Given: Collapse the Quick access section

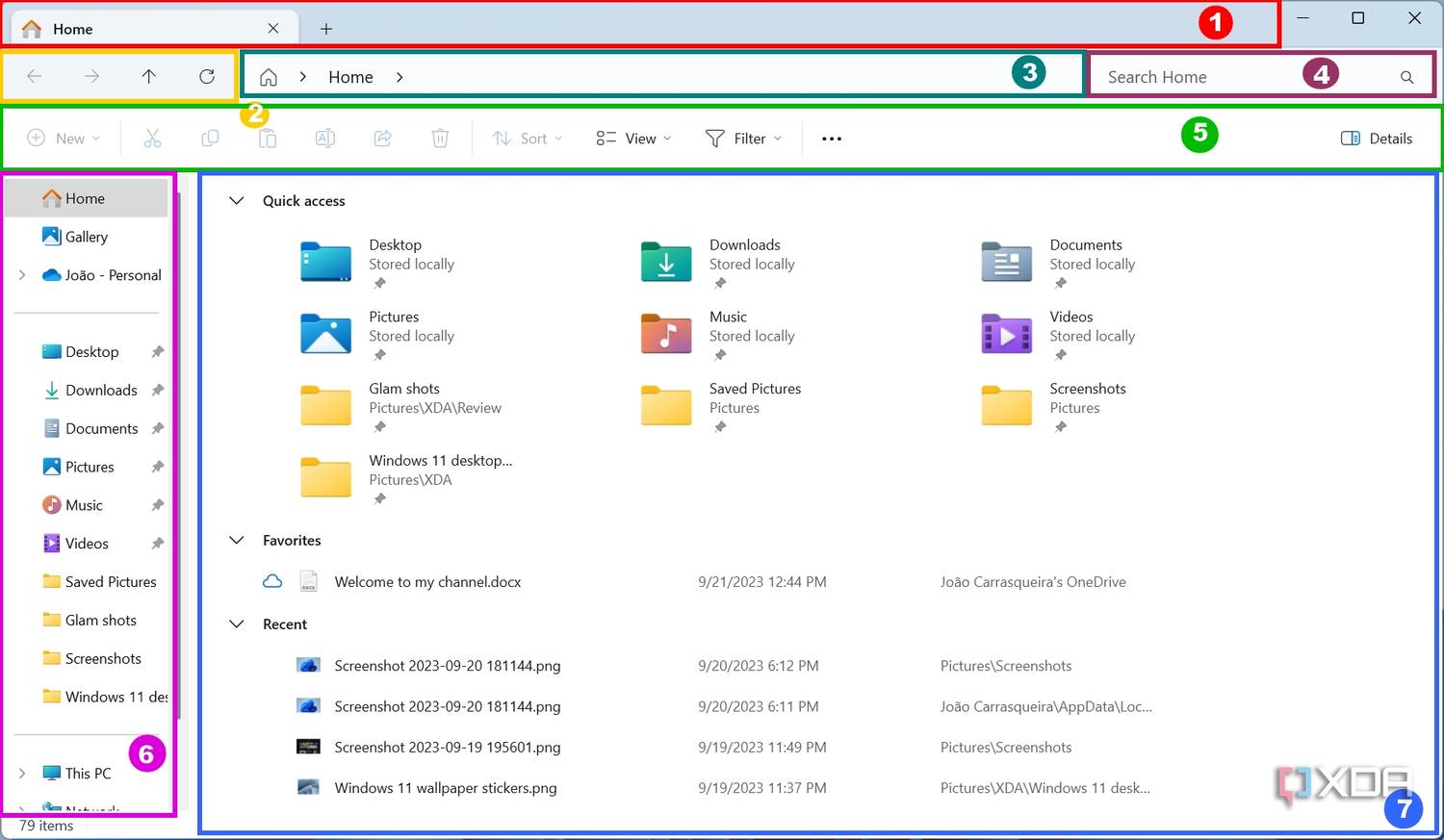Looking at the screenshot, I should click(x=237, y=200).
